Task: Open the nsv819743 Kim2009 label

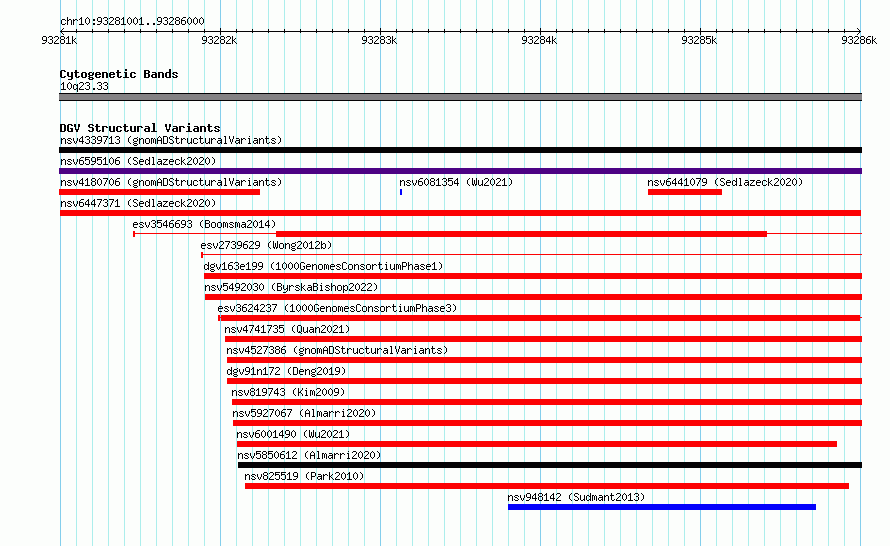Action: click(x=288, y=392)
